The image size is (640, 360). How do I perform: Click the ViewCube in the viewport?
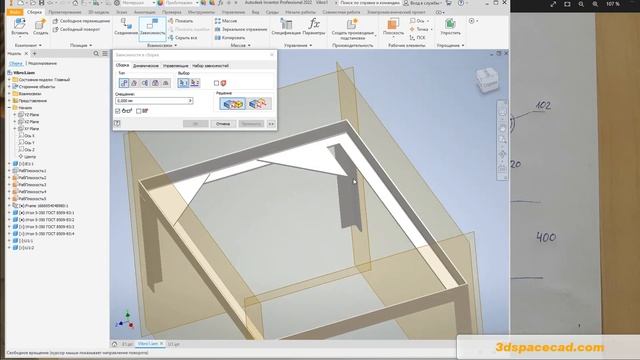tap(487, 80)
